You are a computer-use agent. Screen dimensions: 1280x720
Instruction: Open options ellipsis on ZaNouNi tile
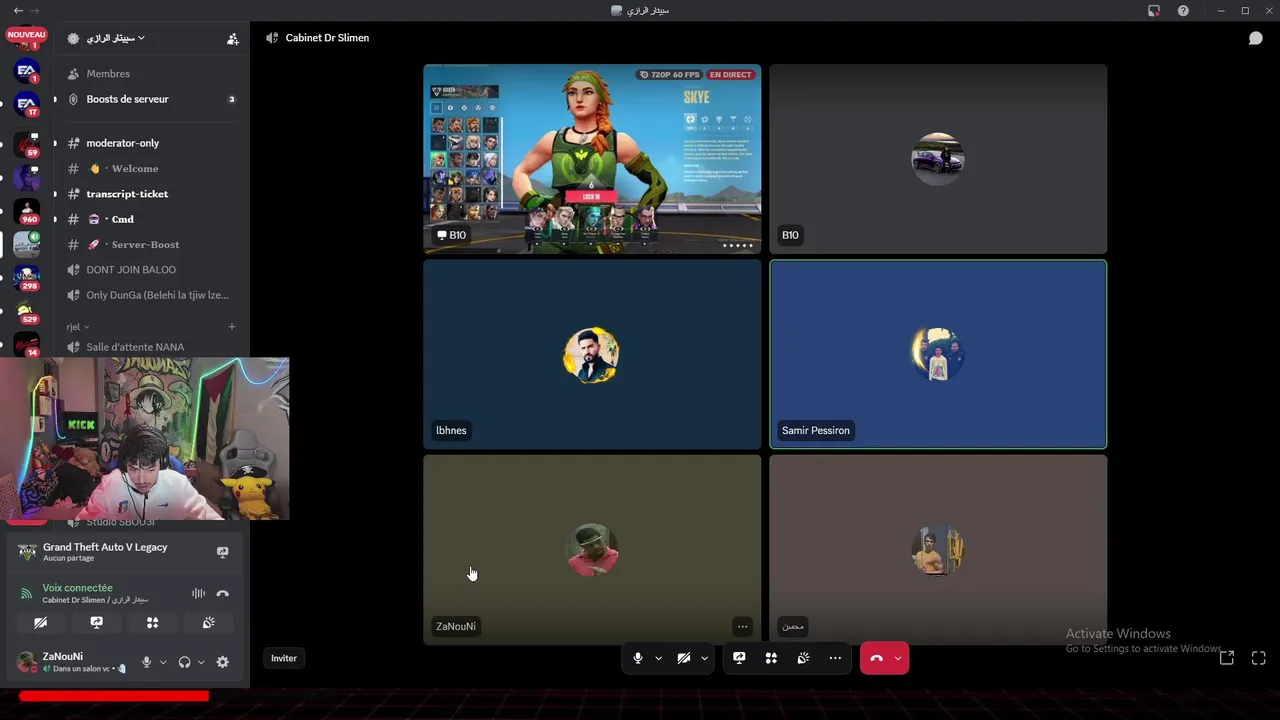(x=742, y=626)
